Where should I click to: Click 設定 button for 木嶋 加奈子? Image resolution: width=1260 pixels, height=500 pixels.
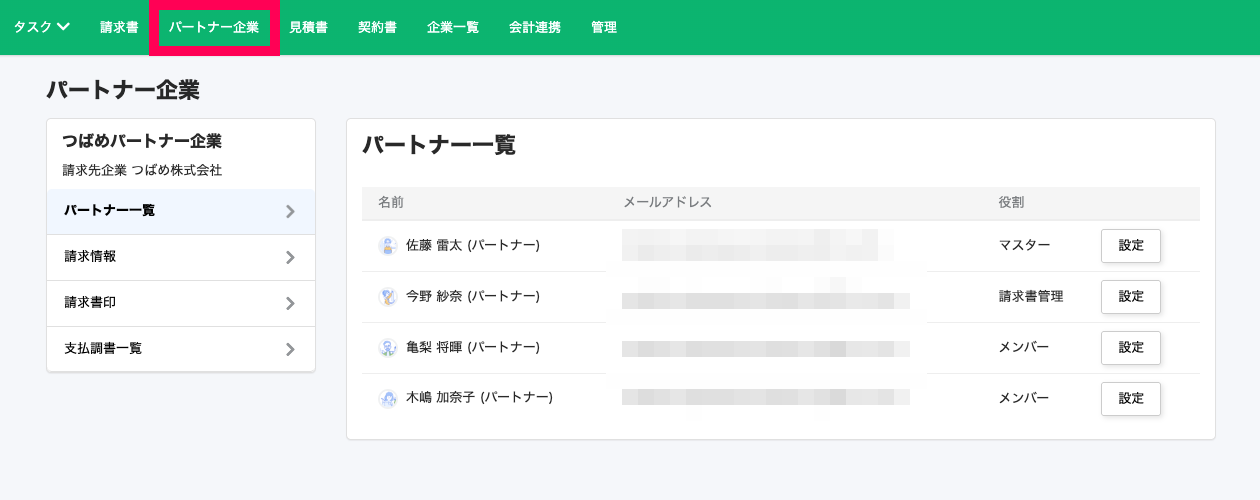tap(1131, 398)
